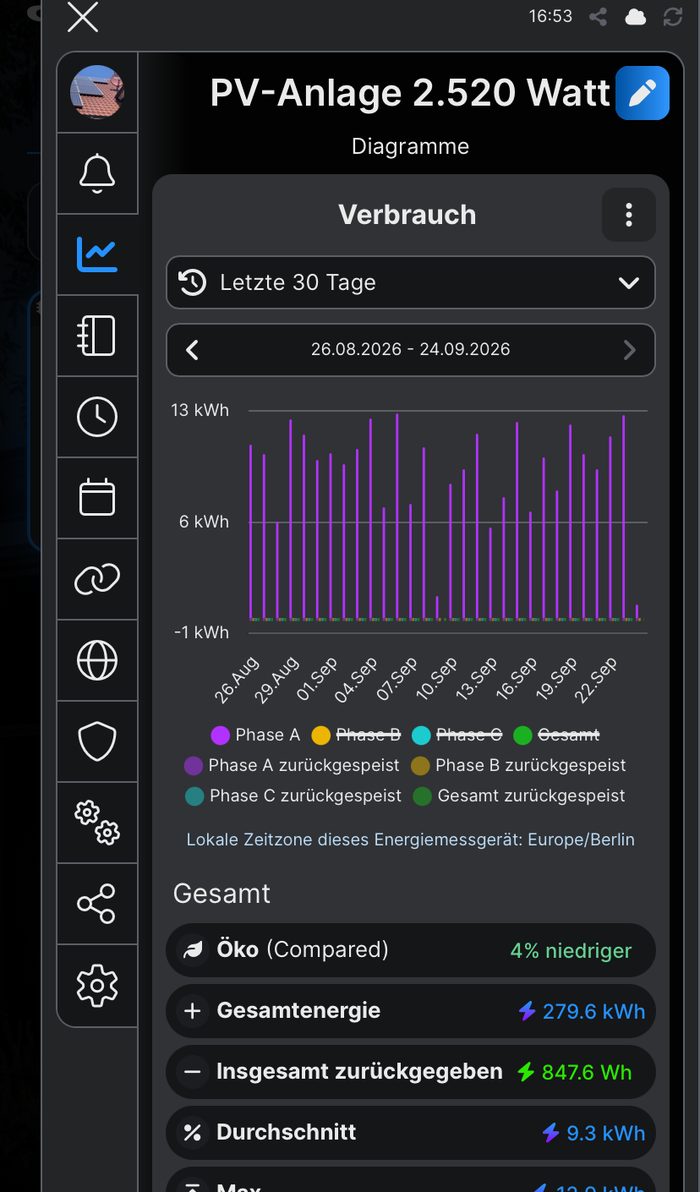Screen dimensions: 700x1192
Task: Toggle Phase C zurückgespeist legend entry
Action: click(293, 796)
